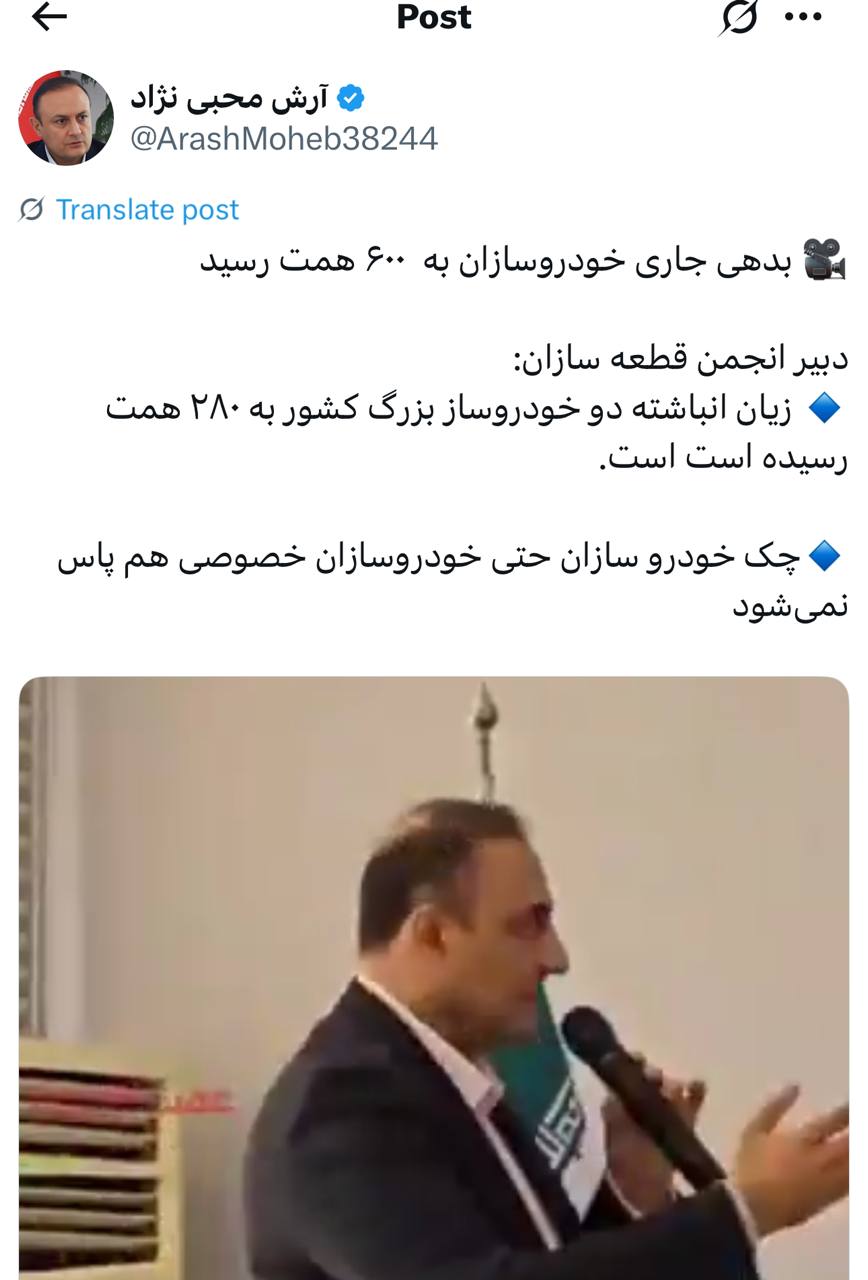Tap the red watermark in video

[198, 1103]
